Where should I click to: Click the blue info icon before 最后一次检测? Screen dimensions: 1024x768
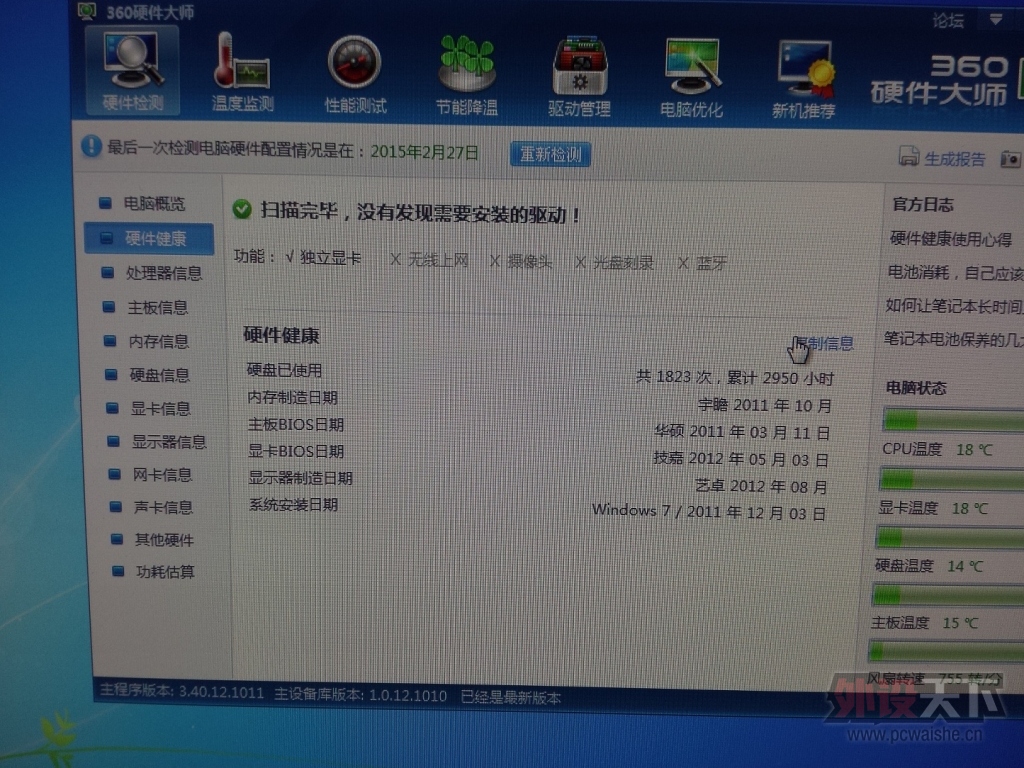click(91, 146)
